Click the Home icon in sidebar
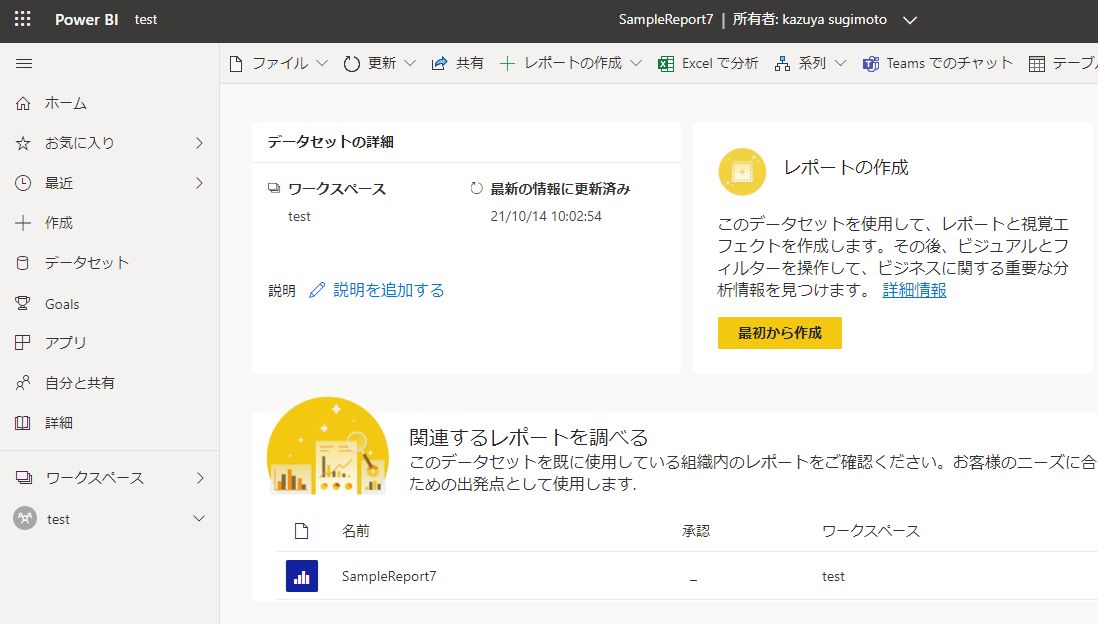 (x=24, y=103)
